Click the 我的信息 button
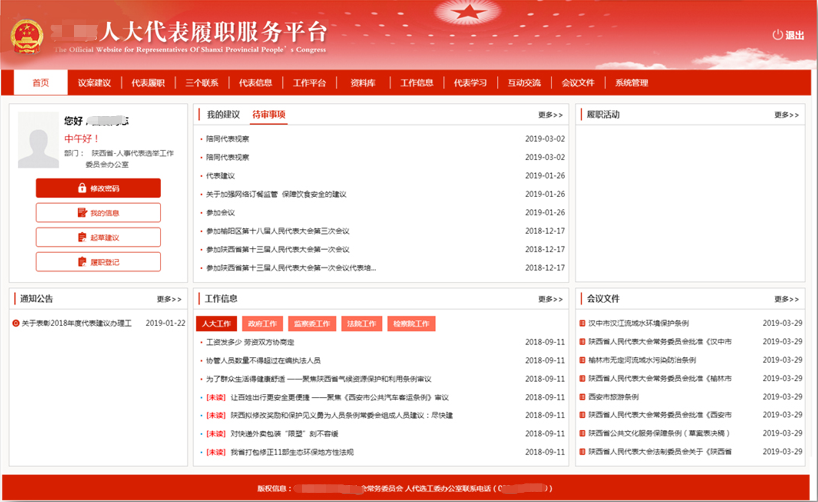The height and width of the screenshot is (502, 818). (98, 212)
